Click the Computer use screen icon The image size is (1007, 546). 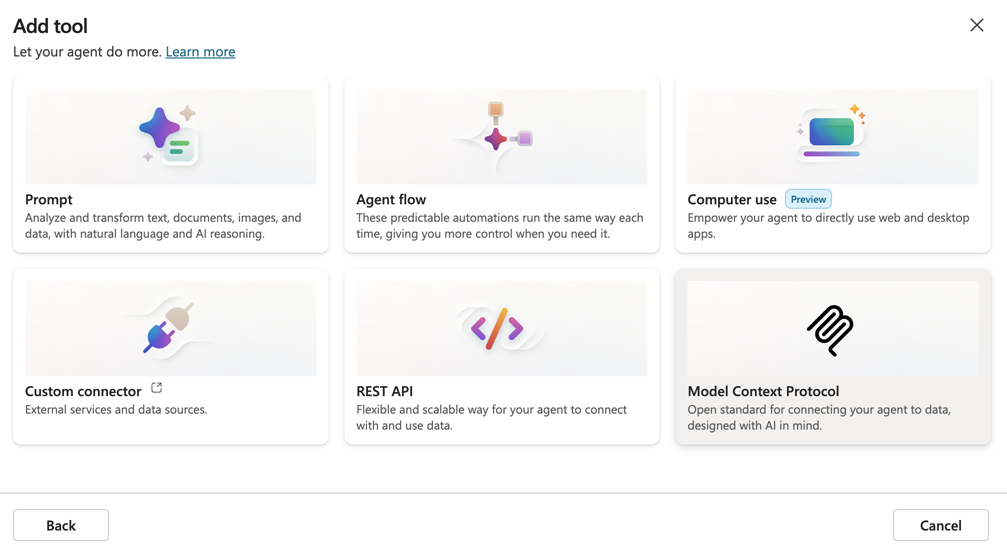[x=832, y=133]
